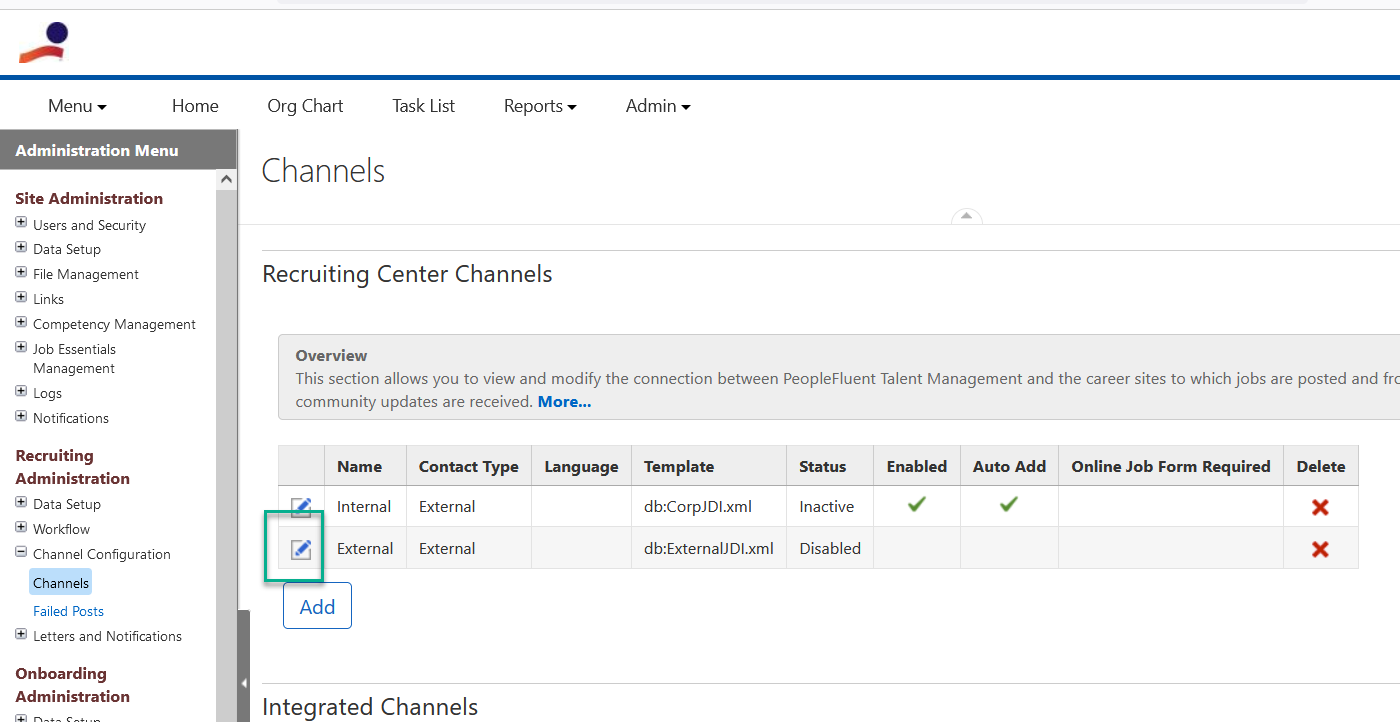Collapse the sidebar with the splitter arrow
The height and width of the screenshot is (722, 1400).
243,684
